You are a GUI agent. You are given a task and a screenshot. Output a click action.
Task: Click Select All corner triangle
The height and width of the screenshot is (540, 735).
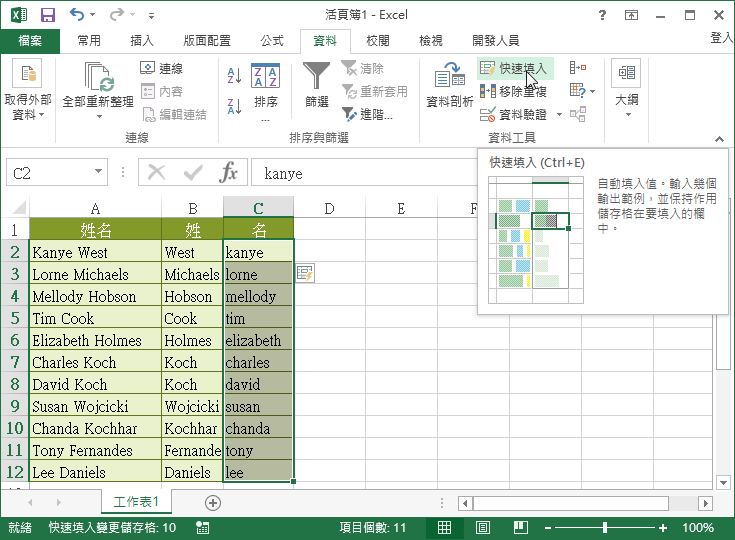coord(18,207)
